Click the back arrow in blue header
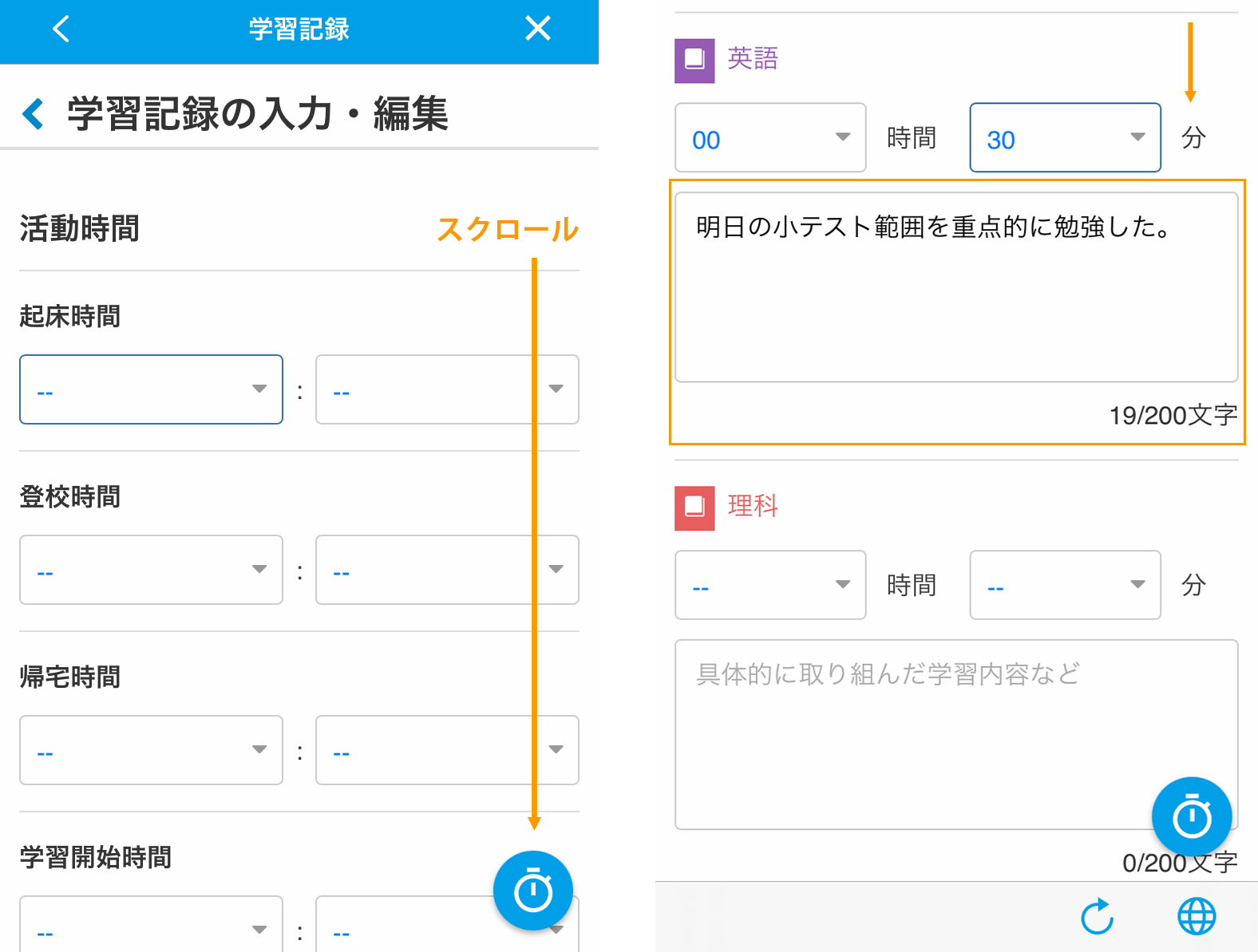 [61, 29]
